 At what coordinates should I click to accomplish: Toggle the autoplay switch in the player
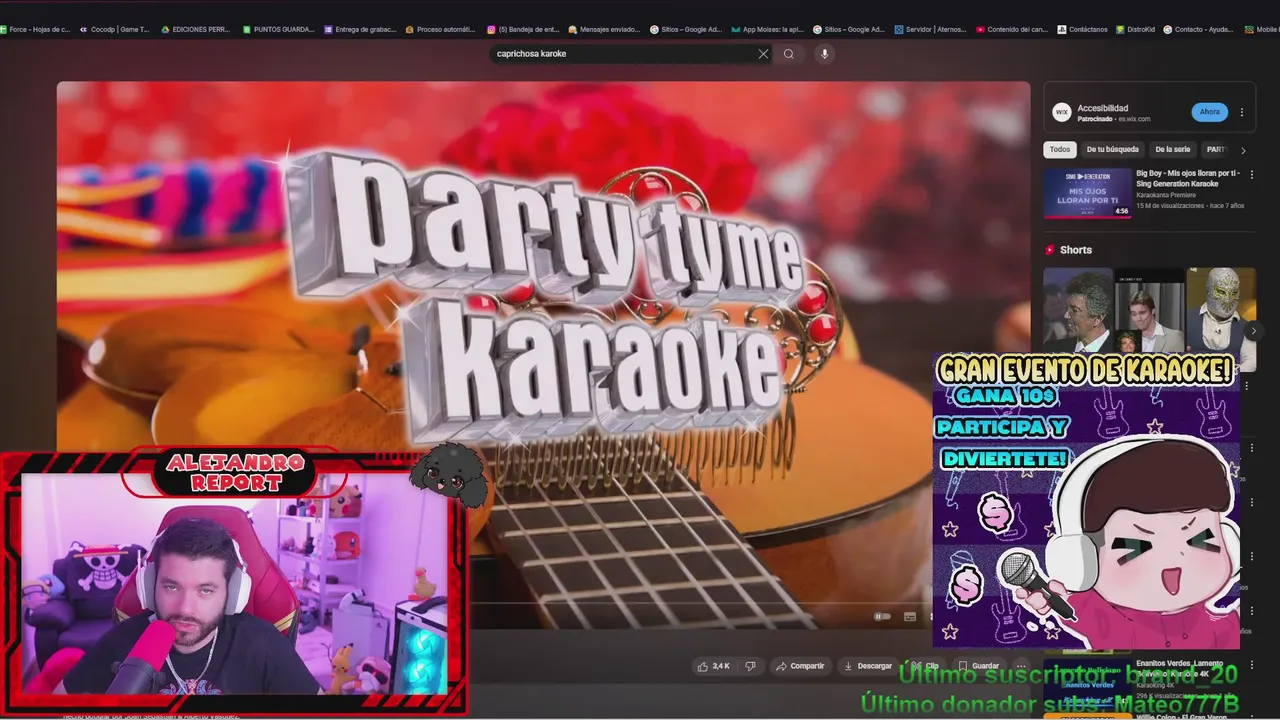pos(882,616)
